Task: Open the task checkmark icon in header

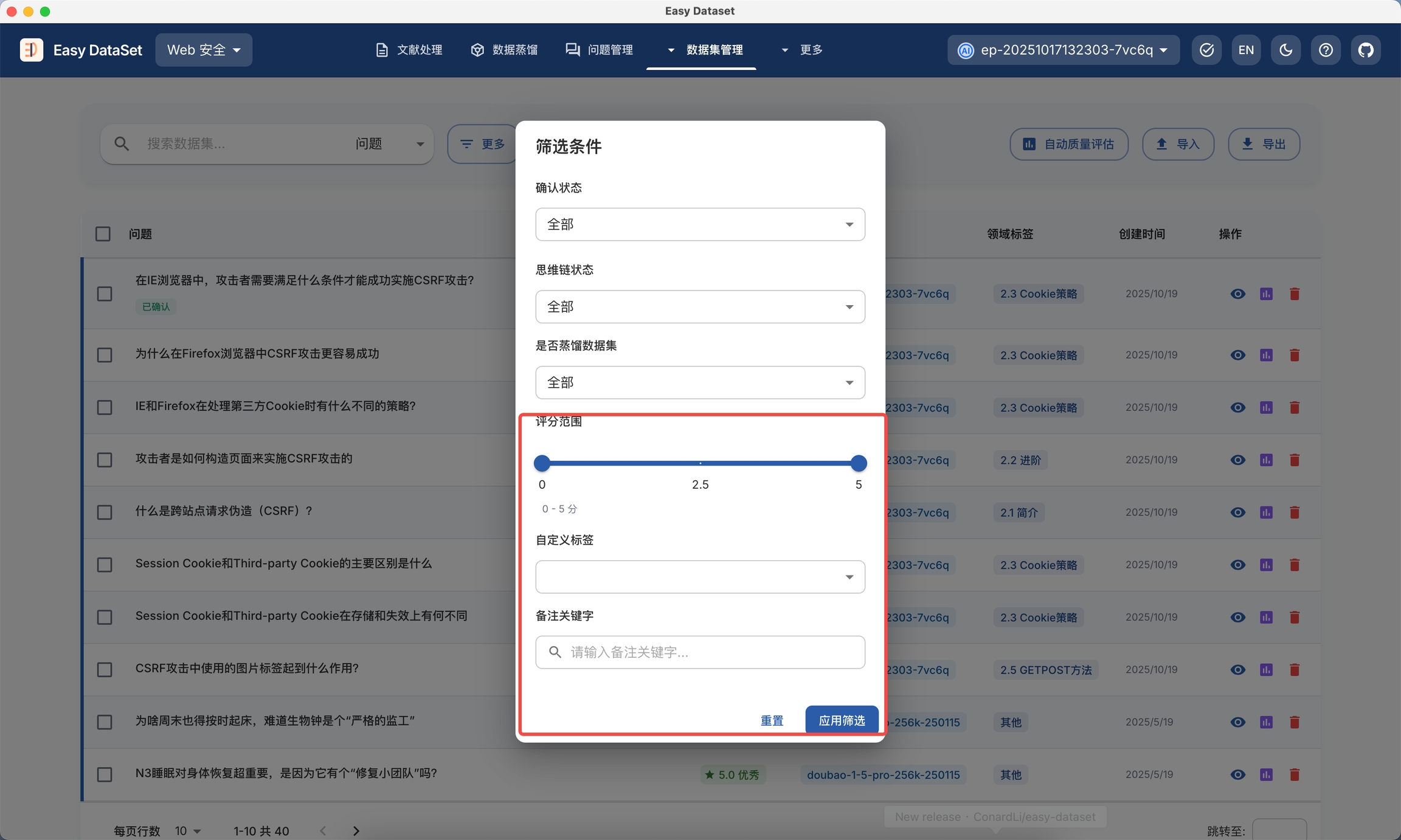Action: (x=1206, y=50)
